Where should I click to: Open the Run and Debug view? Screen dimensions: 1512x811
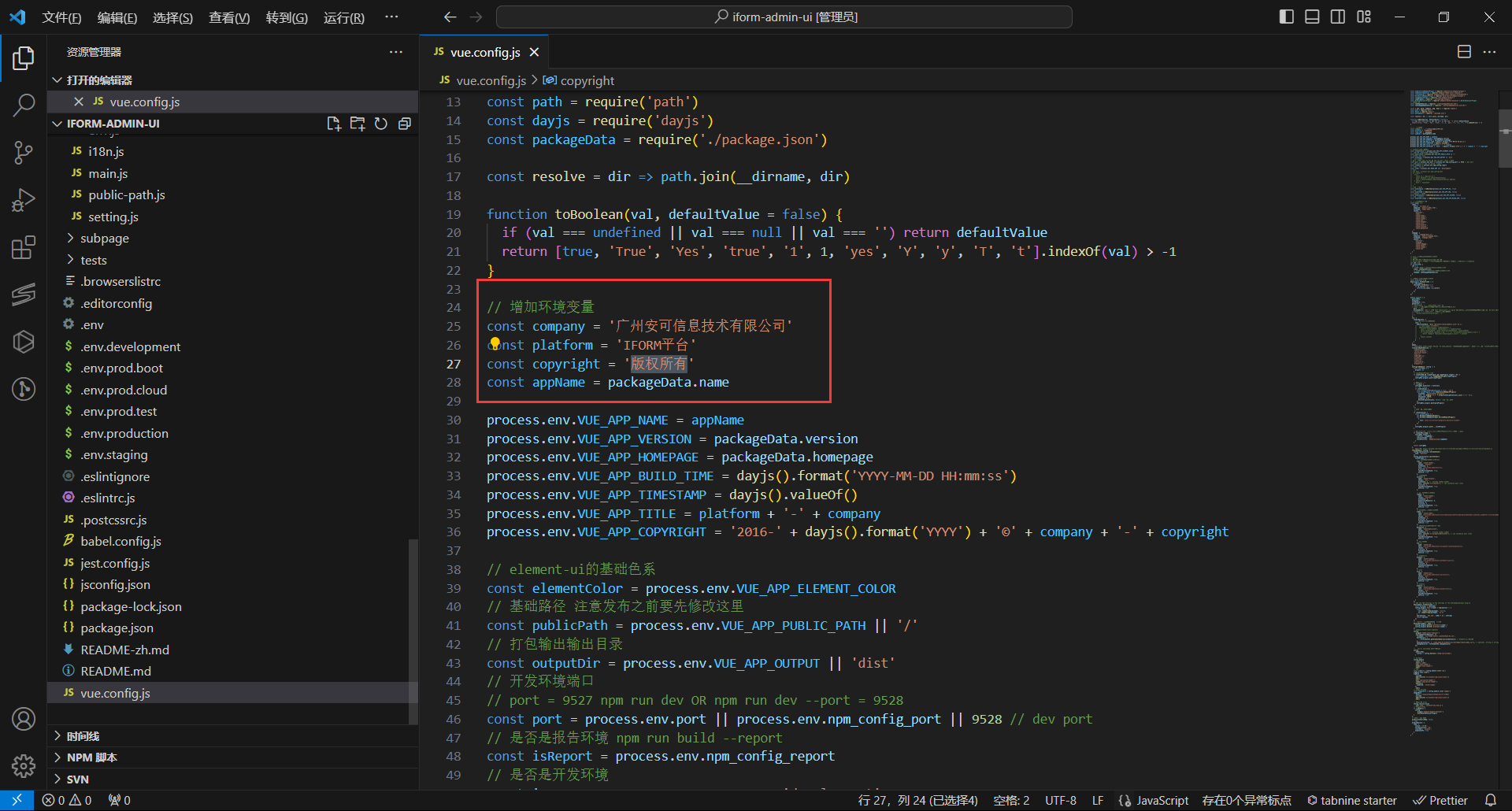[24, 200]
